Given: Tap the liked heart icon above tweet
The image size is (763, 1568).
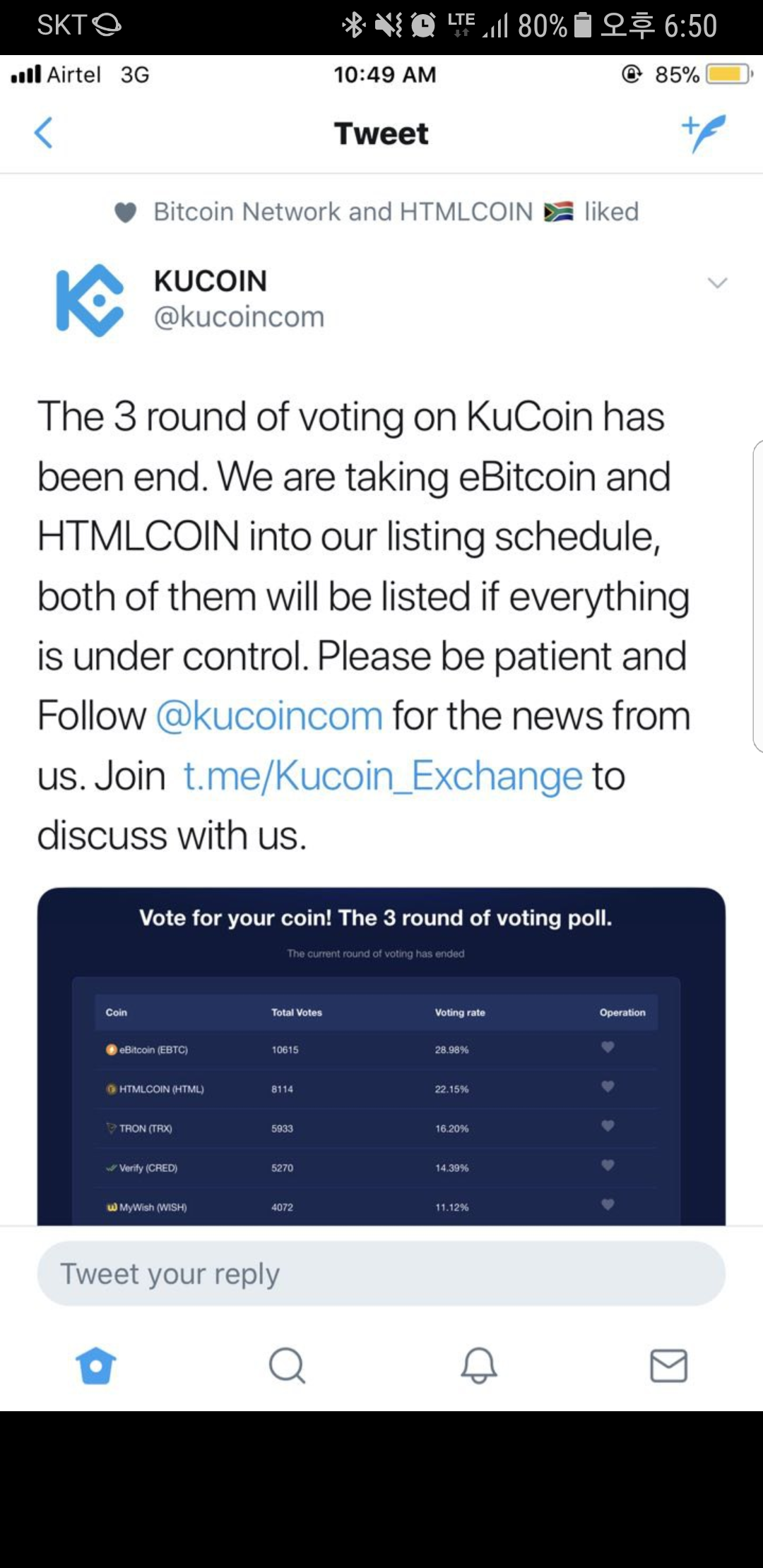Looking at the screenshot, I should pyautogui.click(x=125, y=212).
